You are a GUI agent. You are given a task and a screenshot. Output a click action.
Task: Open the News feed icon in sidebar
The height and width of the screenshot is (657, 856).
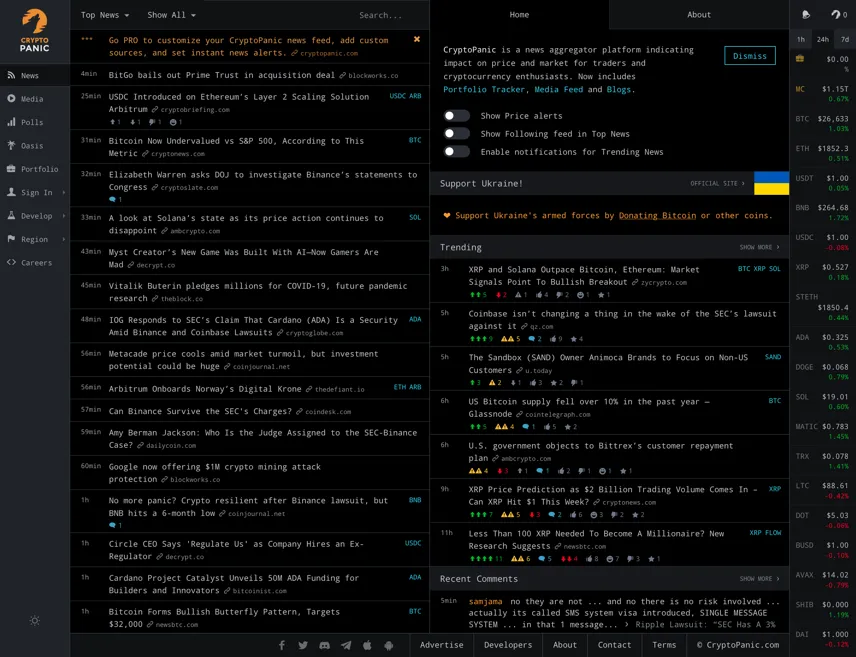tap(11, 75)
